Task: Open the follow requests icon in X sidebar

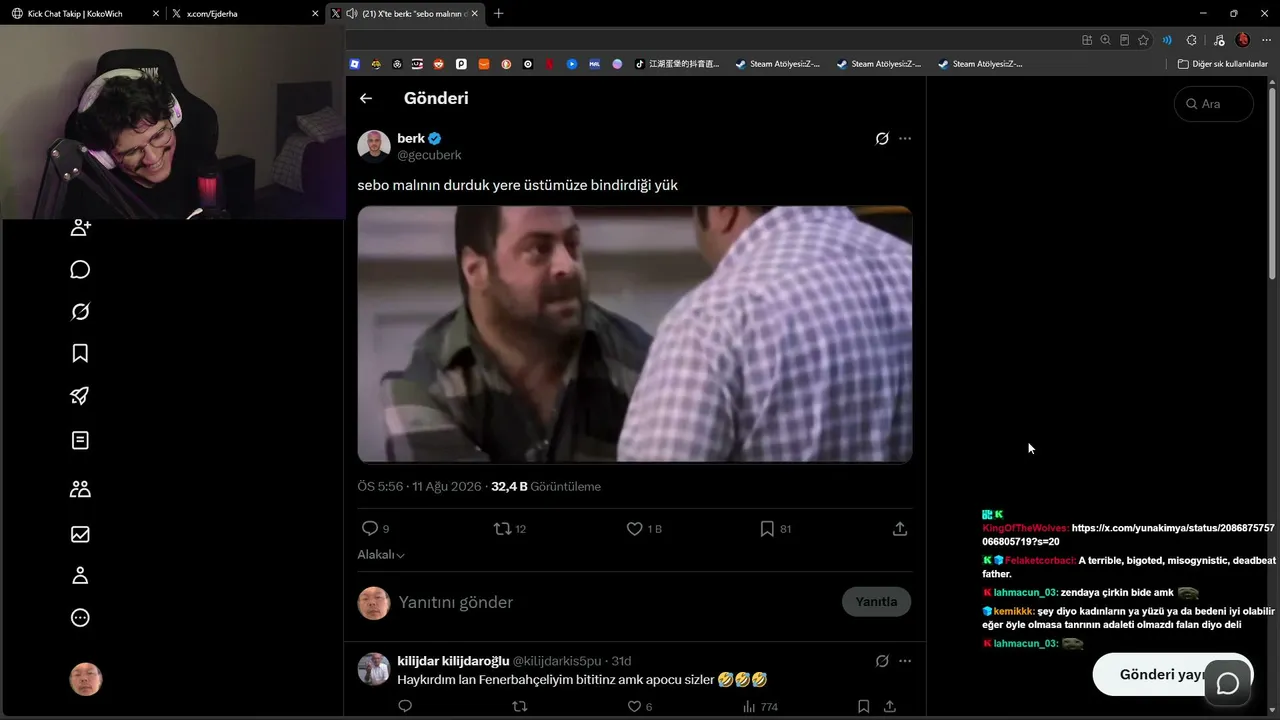Action: 81,227
